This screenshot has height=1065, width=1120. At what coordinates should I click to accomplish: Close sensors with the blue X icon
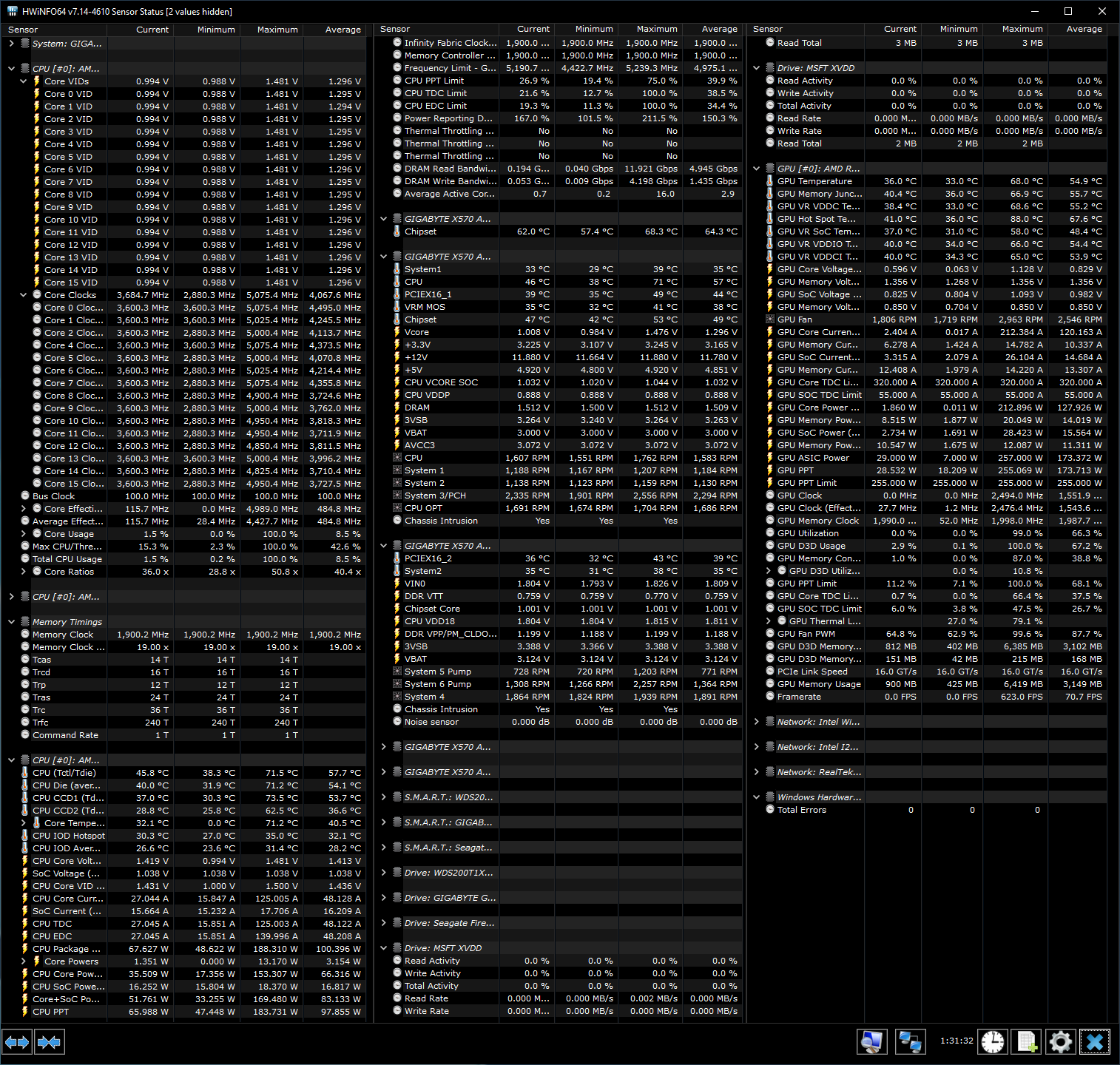coord(1095,1042)
